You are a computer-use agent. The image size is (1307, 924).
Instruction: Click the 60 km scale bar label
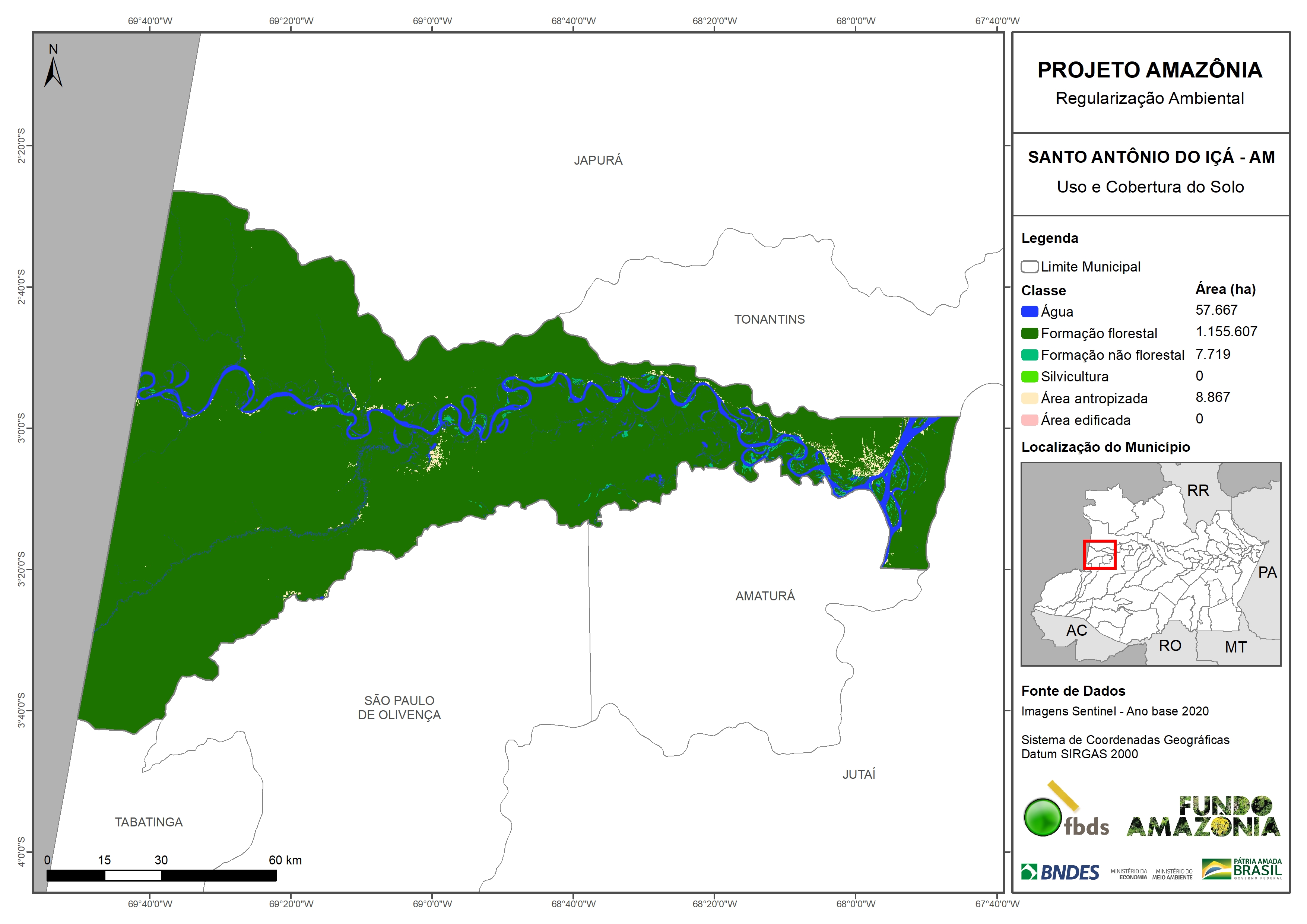click(x=285, y=860)
